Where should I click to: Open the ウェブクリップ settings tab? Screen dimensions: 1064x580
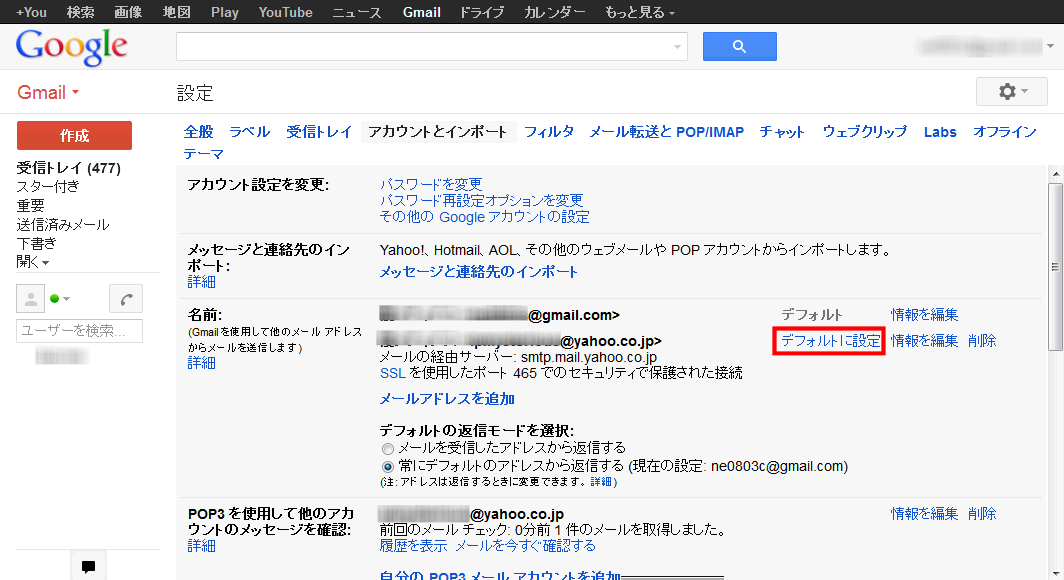(864, 132)
